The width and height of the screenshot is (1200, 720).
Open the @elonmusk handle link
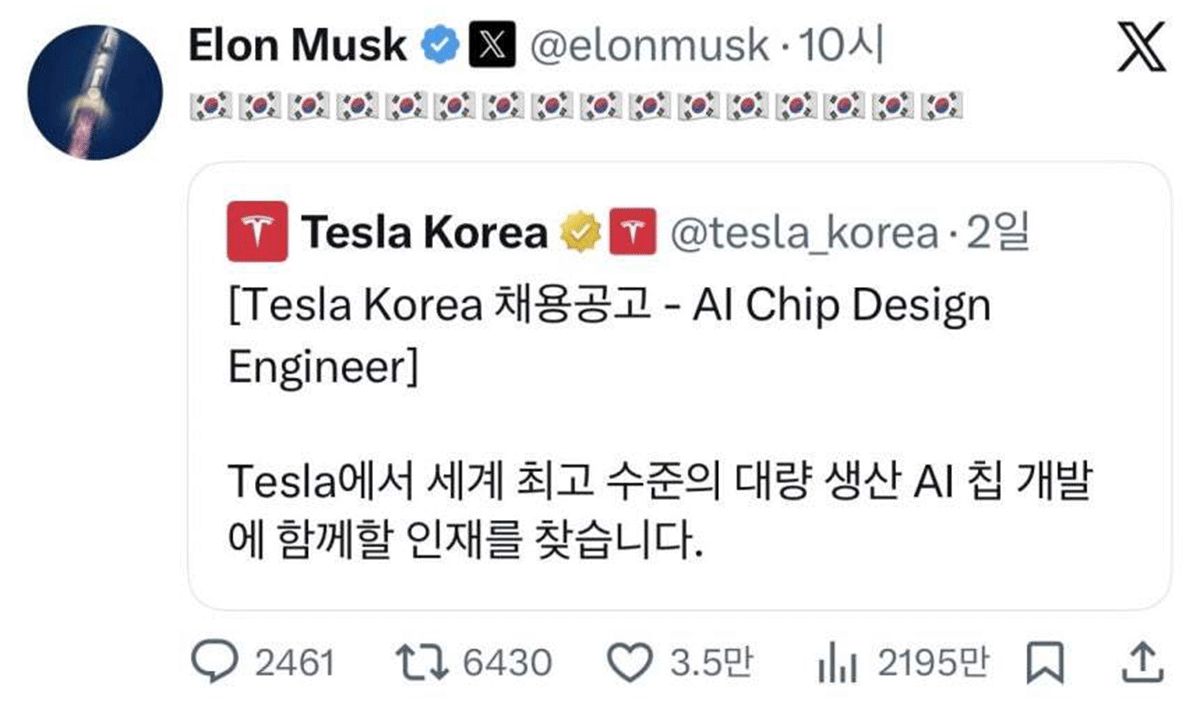pyautogui.click(x=649, y=46)
